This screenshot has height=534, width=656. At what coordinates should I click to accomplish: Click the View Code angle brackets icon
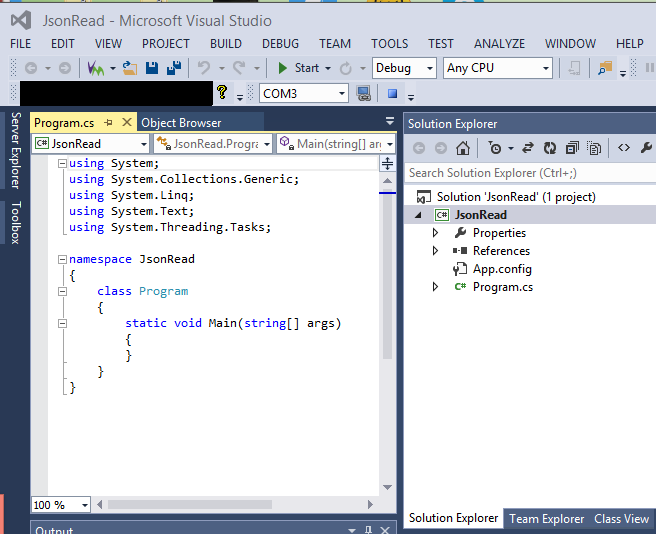pyautogui.click(x=624, y=148)
